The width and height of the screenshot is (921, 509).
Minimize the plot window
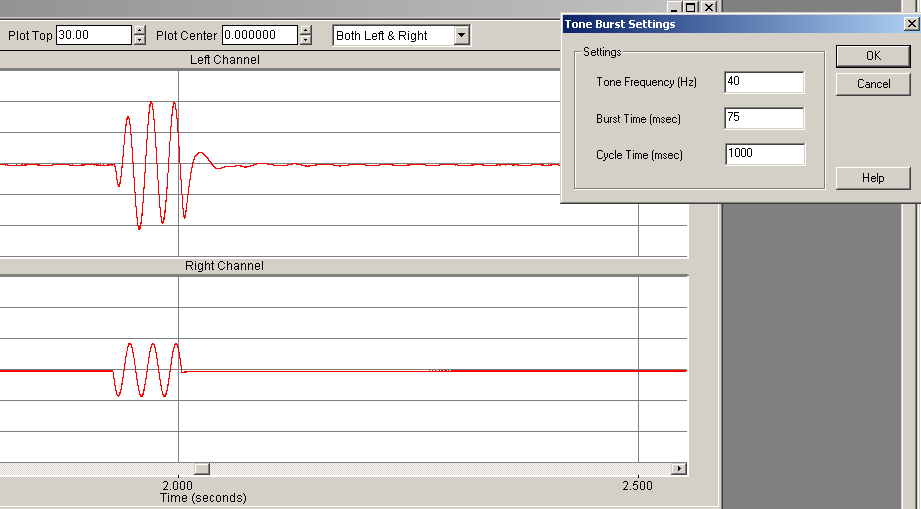click(674, 7)
